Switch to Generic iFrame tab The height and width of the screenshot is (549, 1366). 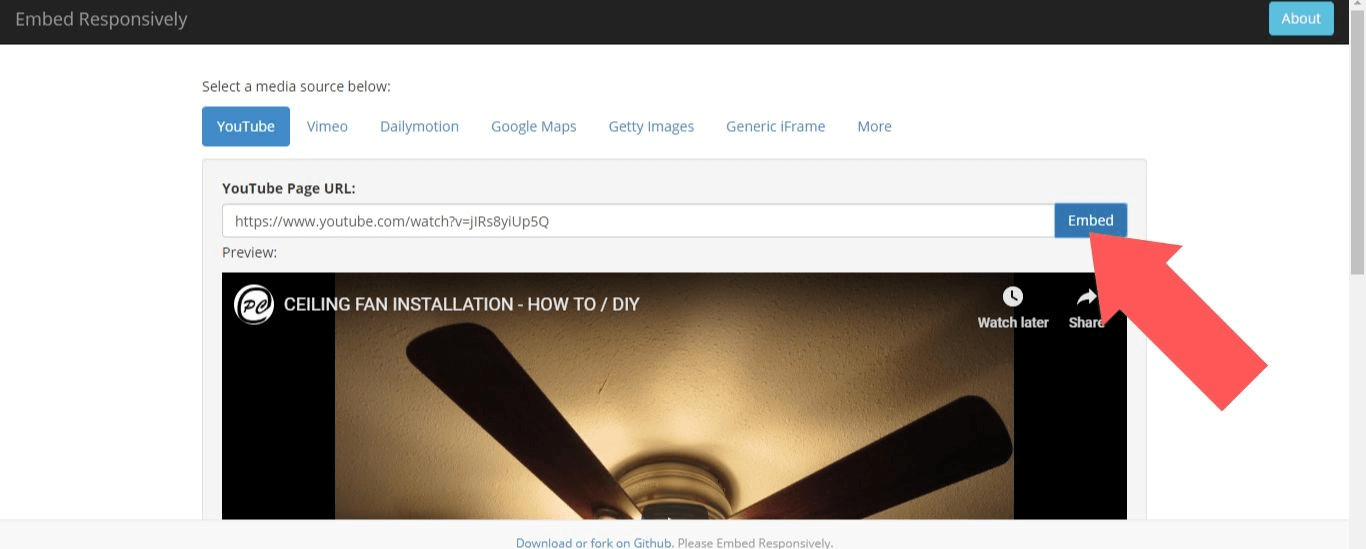tap(775, 126)
